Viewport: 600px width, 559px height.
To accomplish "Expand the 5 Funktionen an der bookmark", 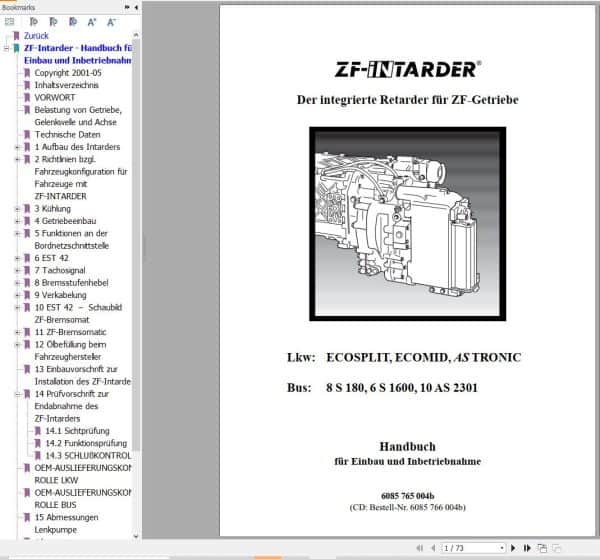I will point(17,233).
